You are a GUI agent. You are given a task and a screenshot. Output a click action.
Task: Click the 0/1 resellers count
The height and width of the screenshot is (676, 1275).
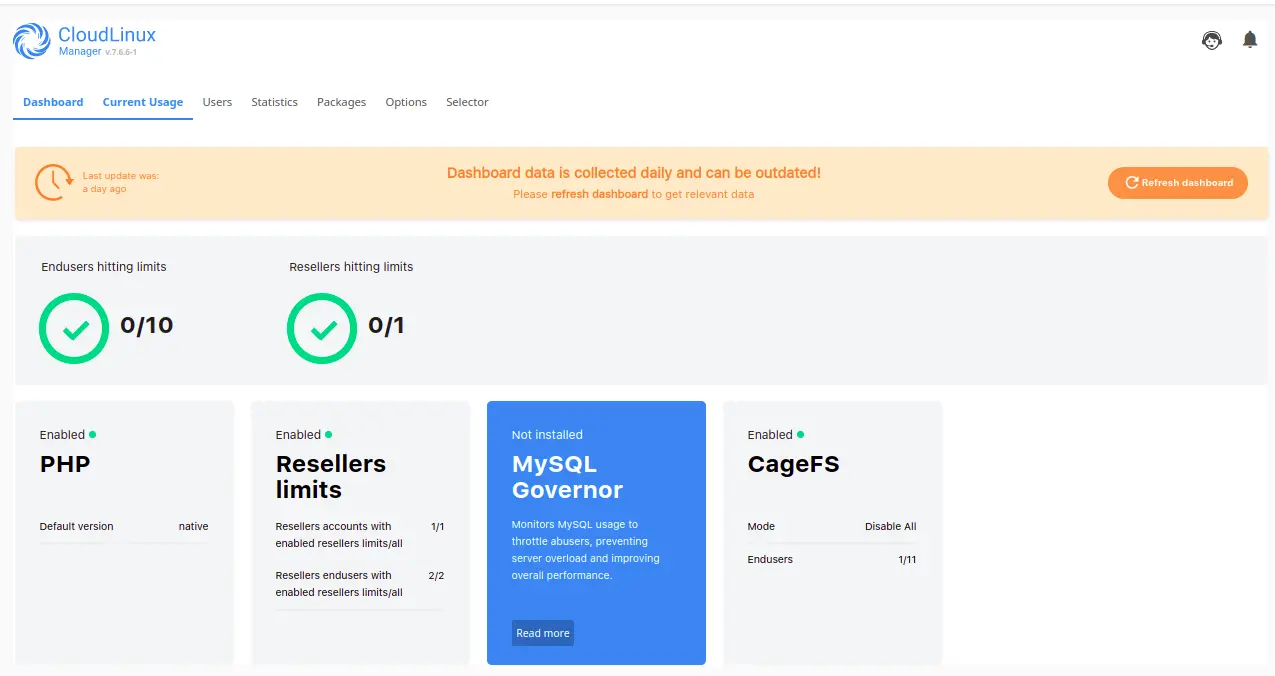tap(386, 326)
